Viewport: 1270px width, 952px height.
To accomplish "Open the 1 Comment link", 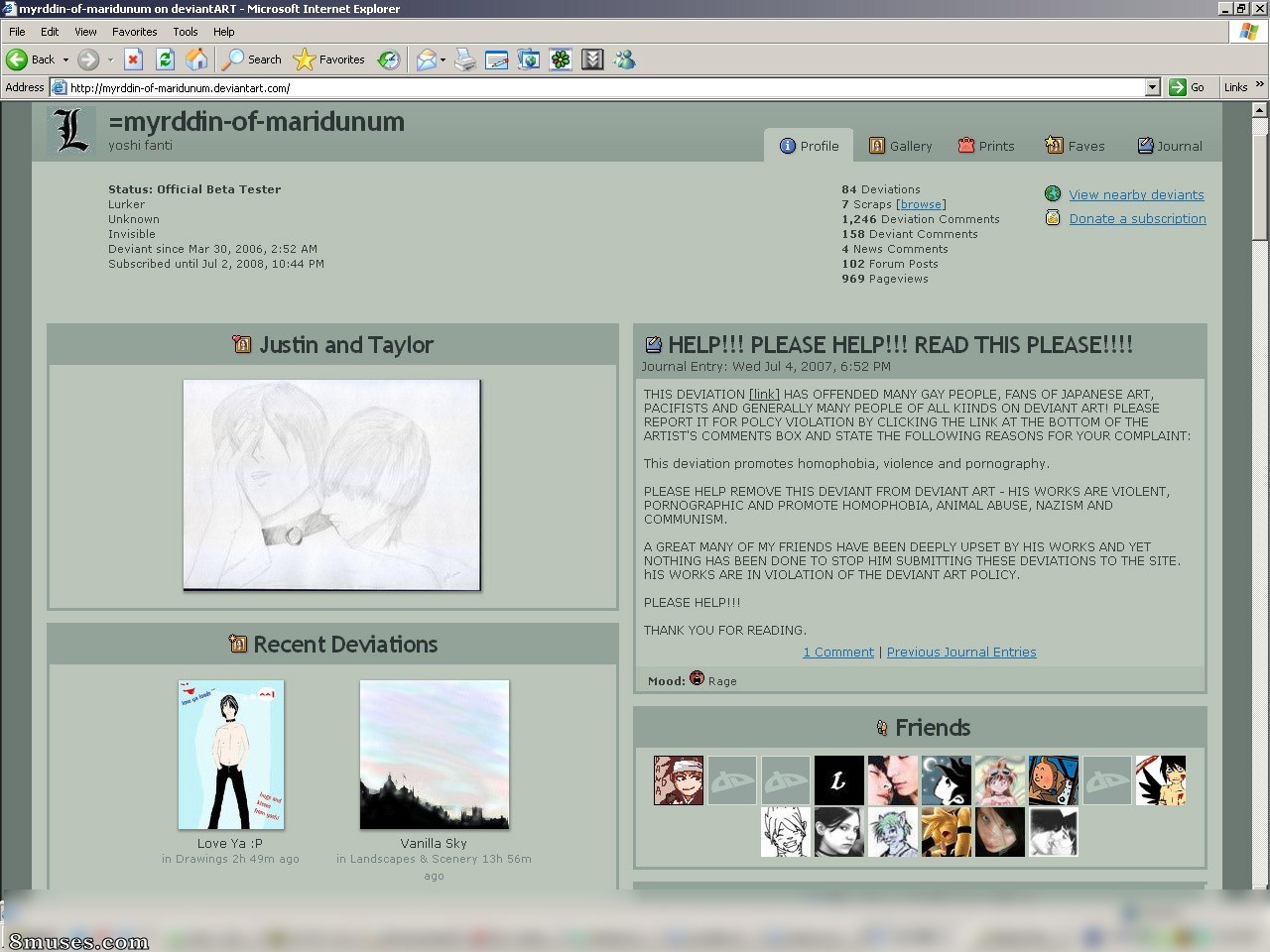I will click(x=838, y=653).
